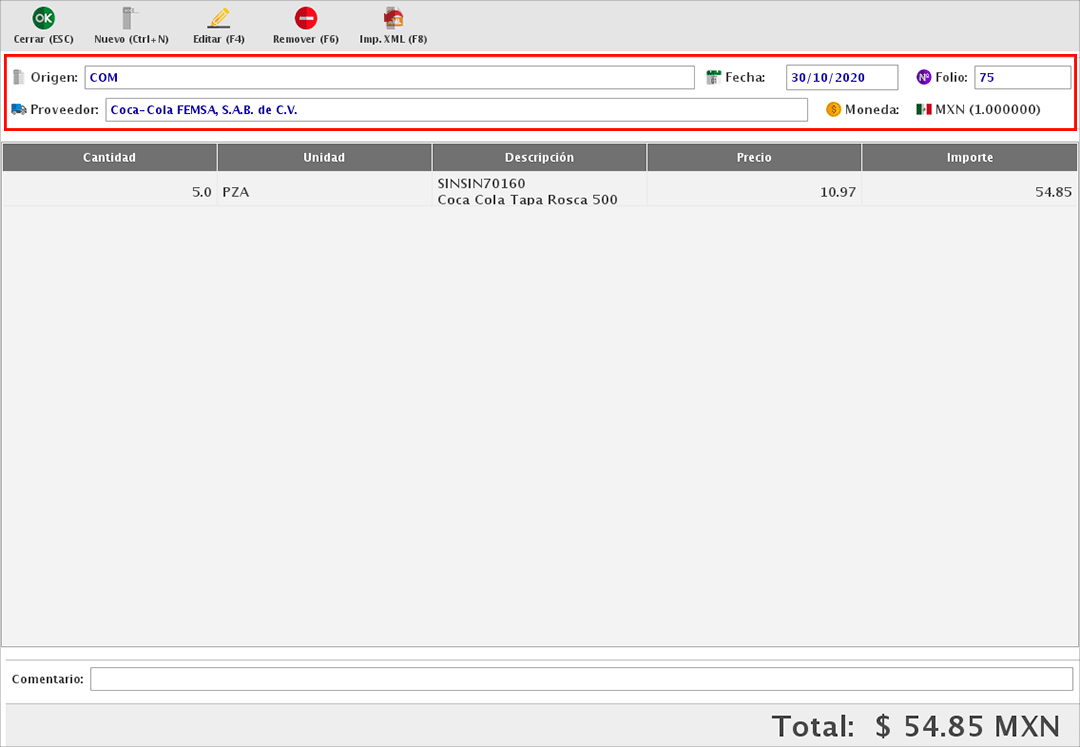Click the Mexican flag currency icon
This screenshot has width=1080, height=747.
[923, 109]
